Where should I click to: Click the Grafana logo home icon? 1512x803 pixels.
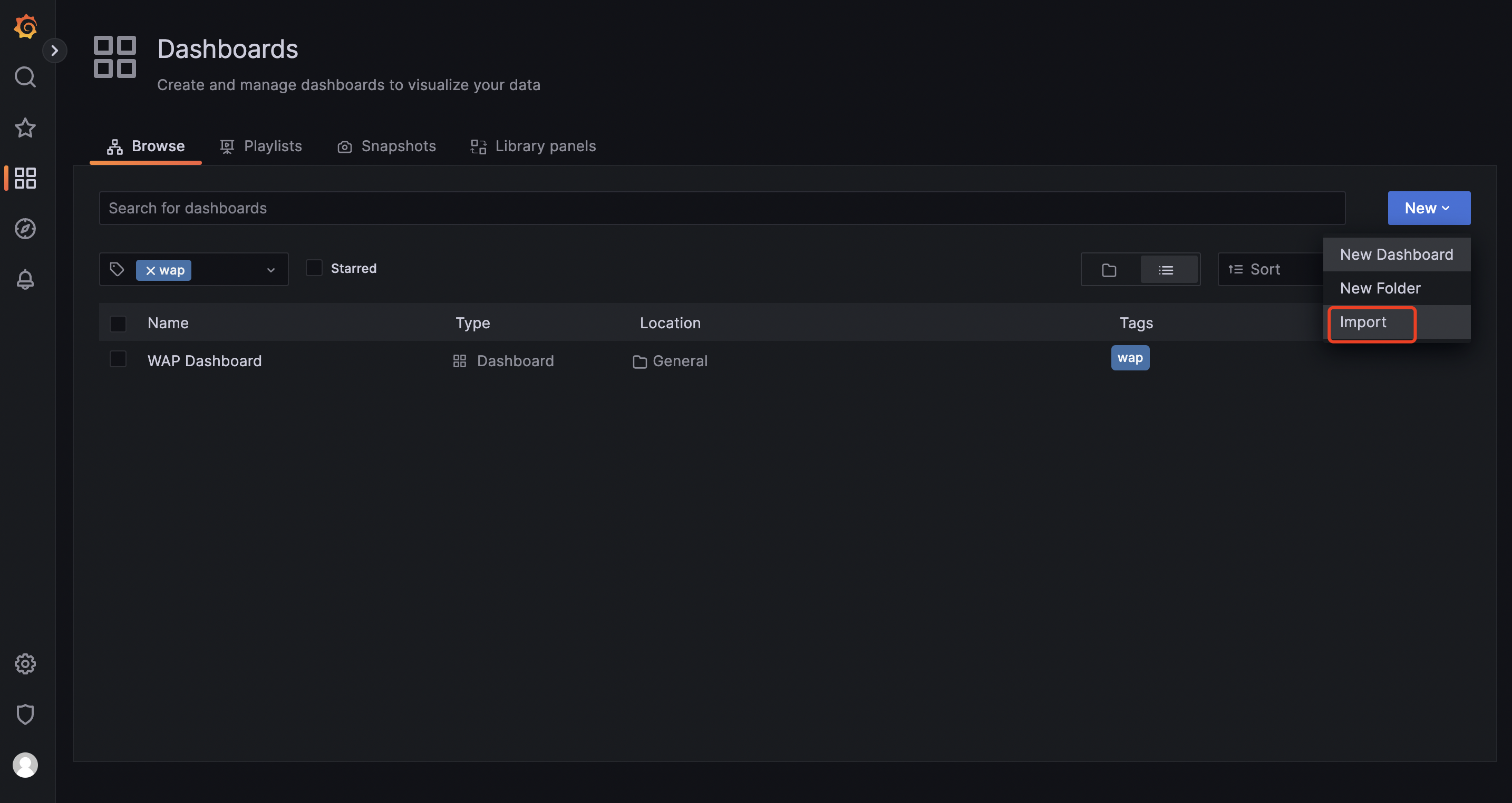click(x=25, y=26)
